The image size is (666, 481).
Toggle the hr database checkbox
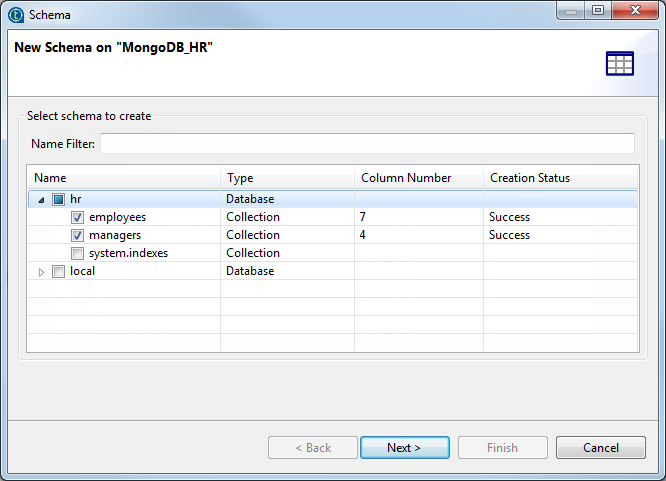click(58, 199)
